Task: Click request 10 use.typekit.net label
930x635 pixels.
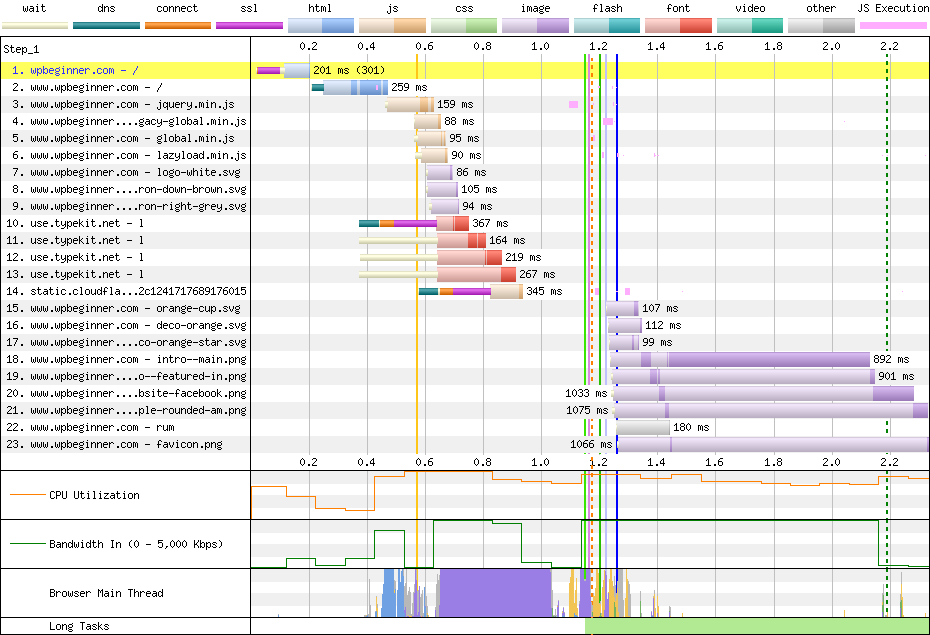Action: [87, 224]
